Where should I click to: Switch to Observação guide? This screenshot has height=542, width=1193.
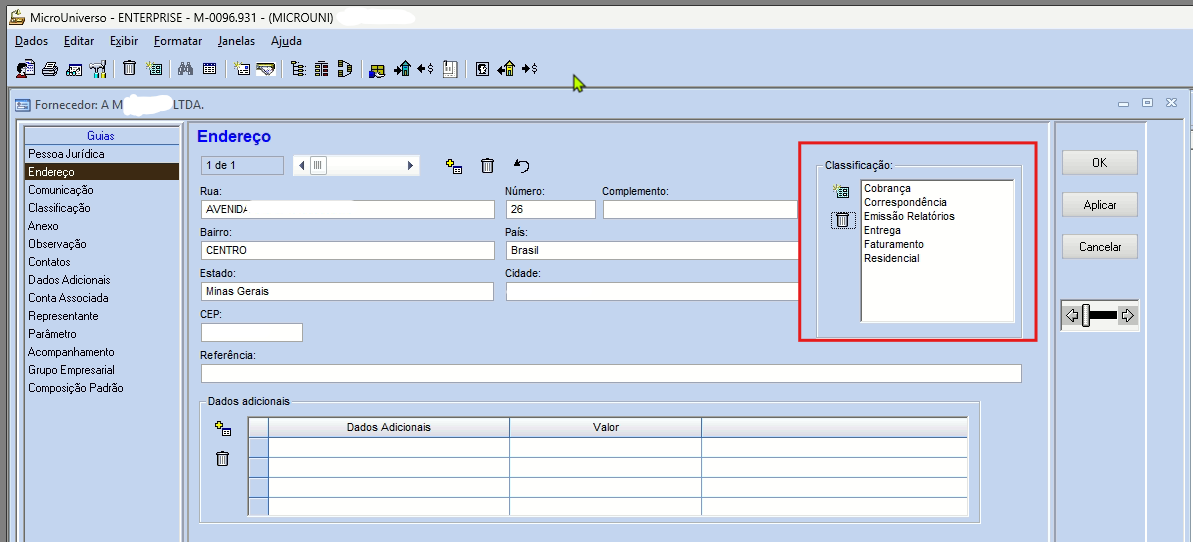point(101,244)
